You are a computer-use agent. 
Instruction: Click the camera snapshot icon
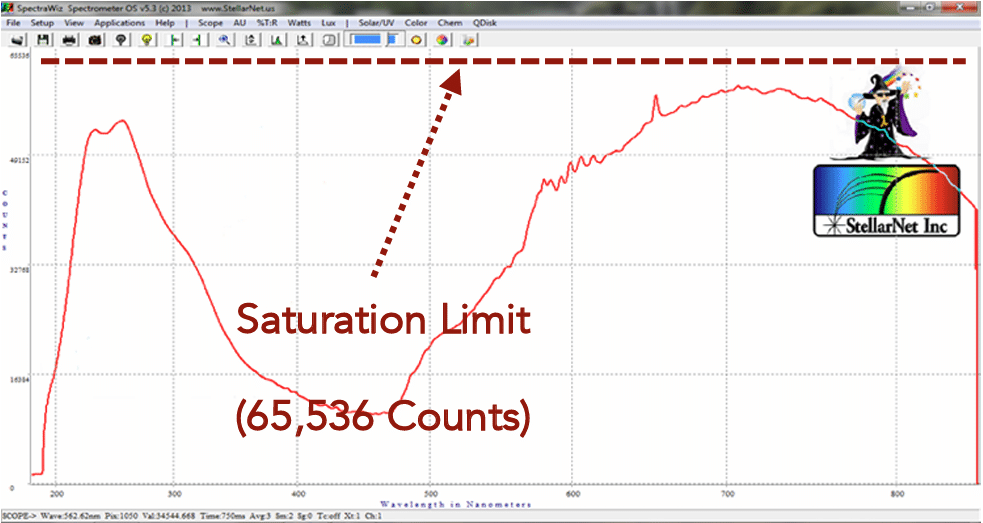95,40
